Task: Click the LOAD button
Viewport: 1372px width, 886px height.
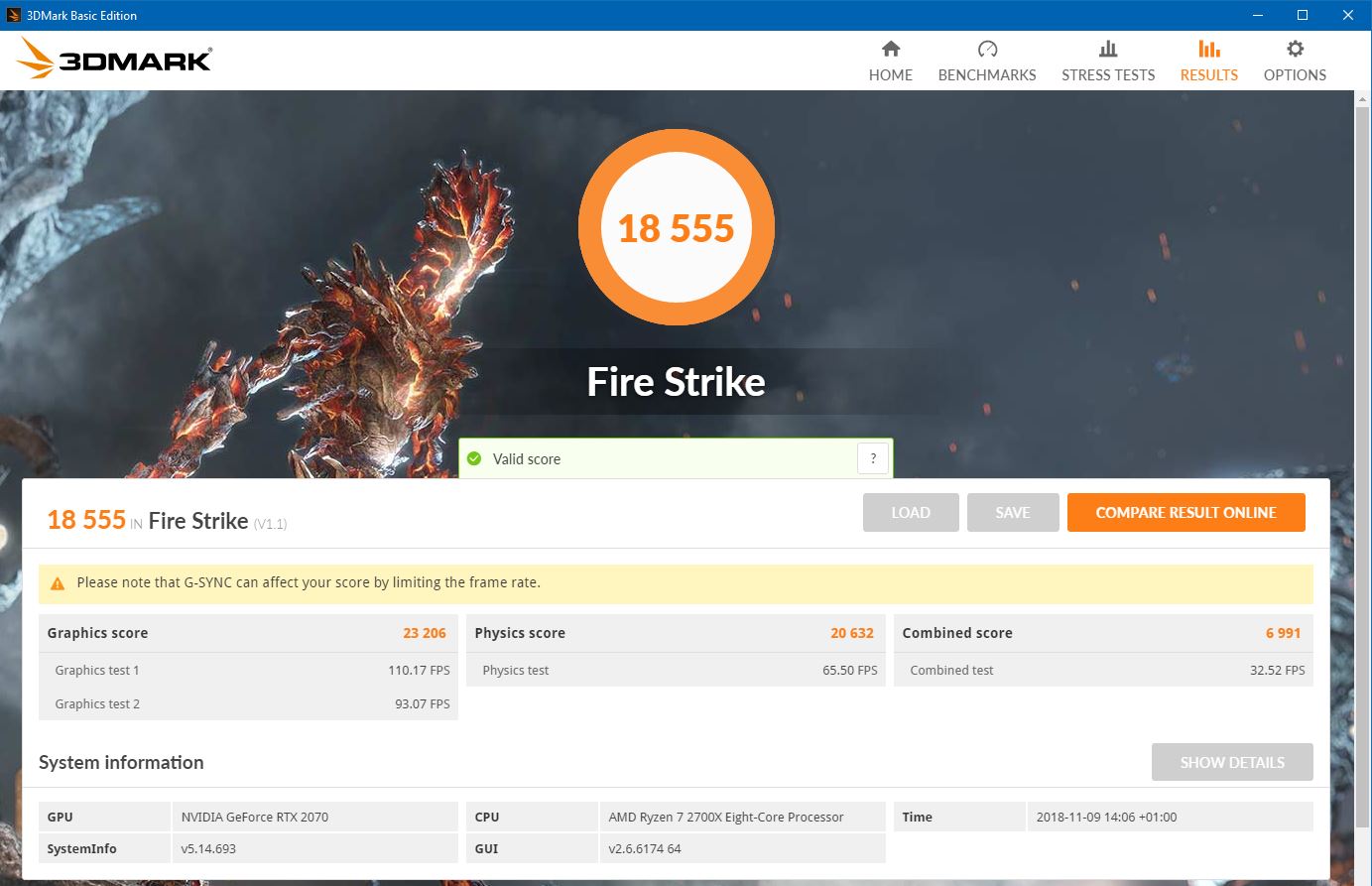Action: pos(911,513)
